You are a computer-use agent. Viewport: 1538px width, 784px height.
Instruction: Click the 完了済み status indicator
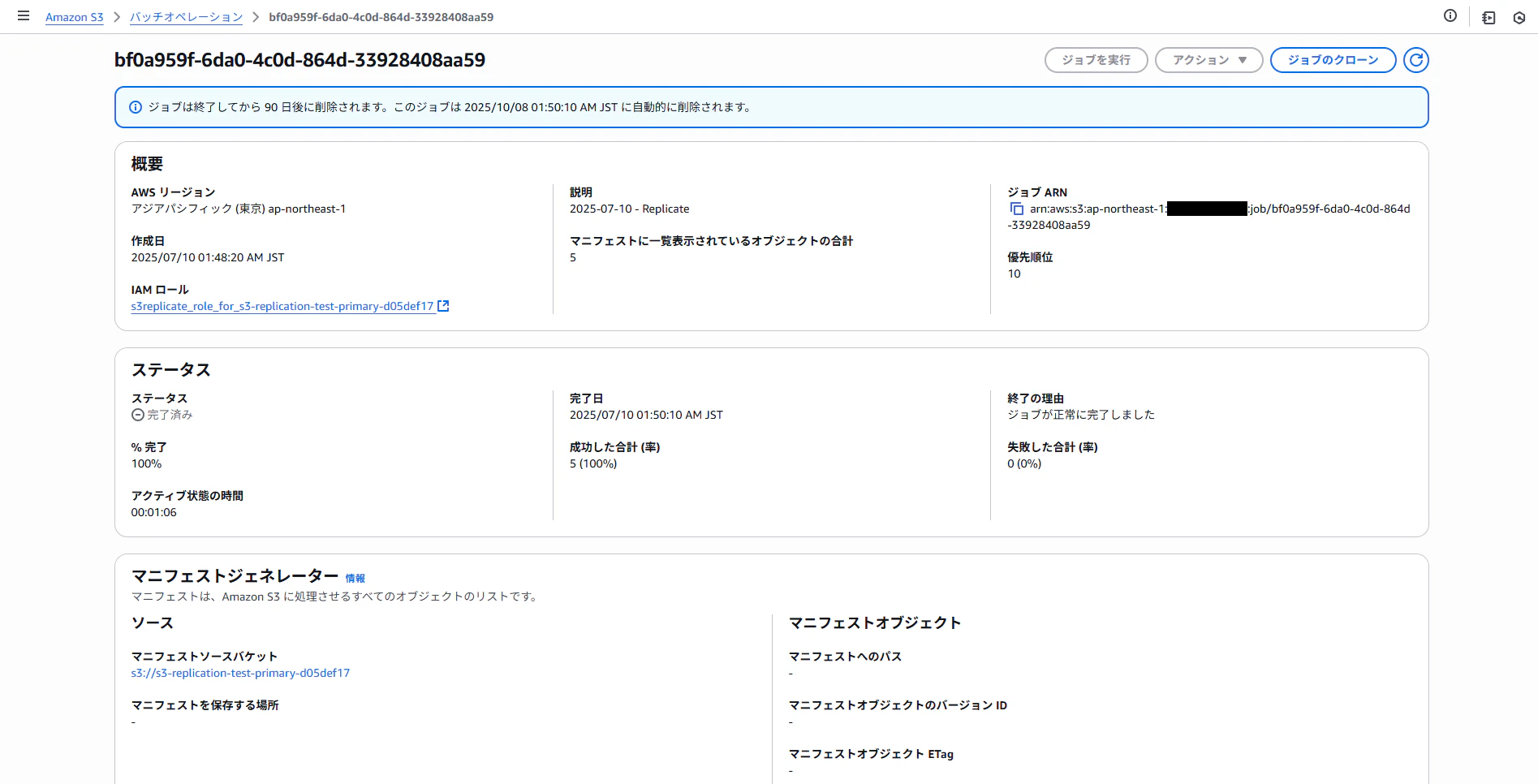[164, 415]
